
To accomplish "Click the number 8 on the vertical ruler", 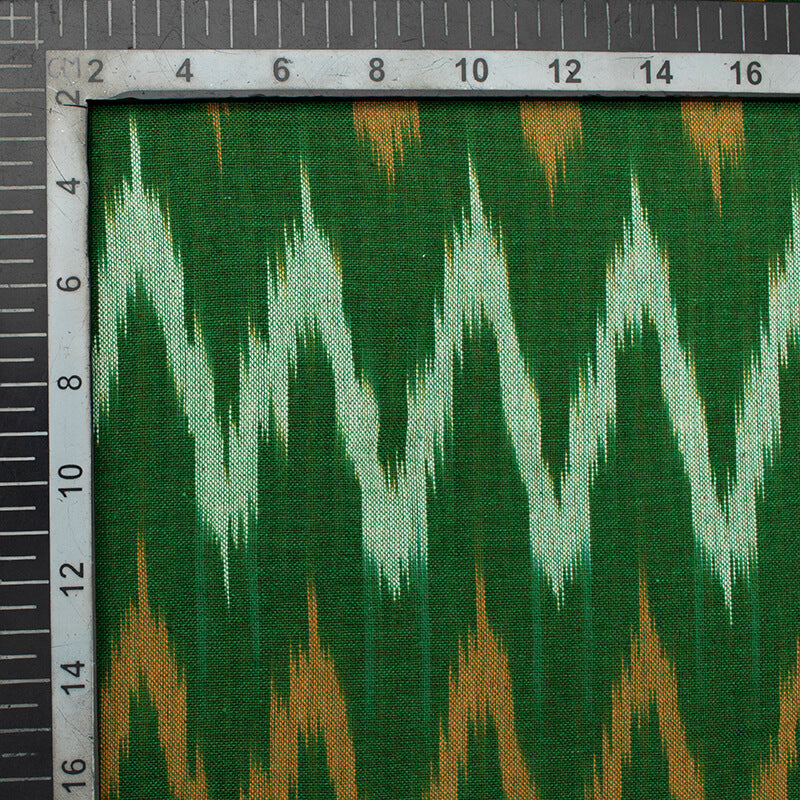I will click(70, 382).
